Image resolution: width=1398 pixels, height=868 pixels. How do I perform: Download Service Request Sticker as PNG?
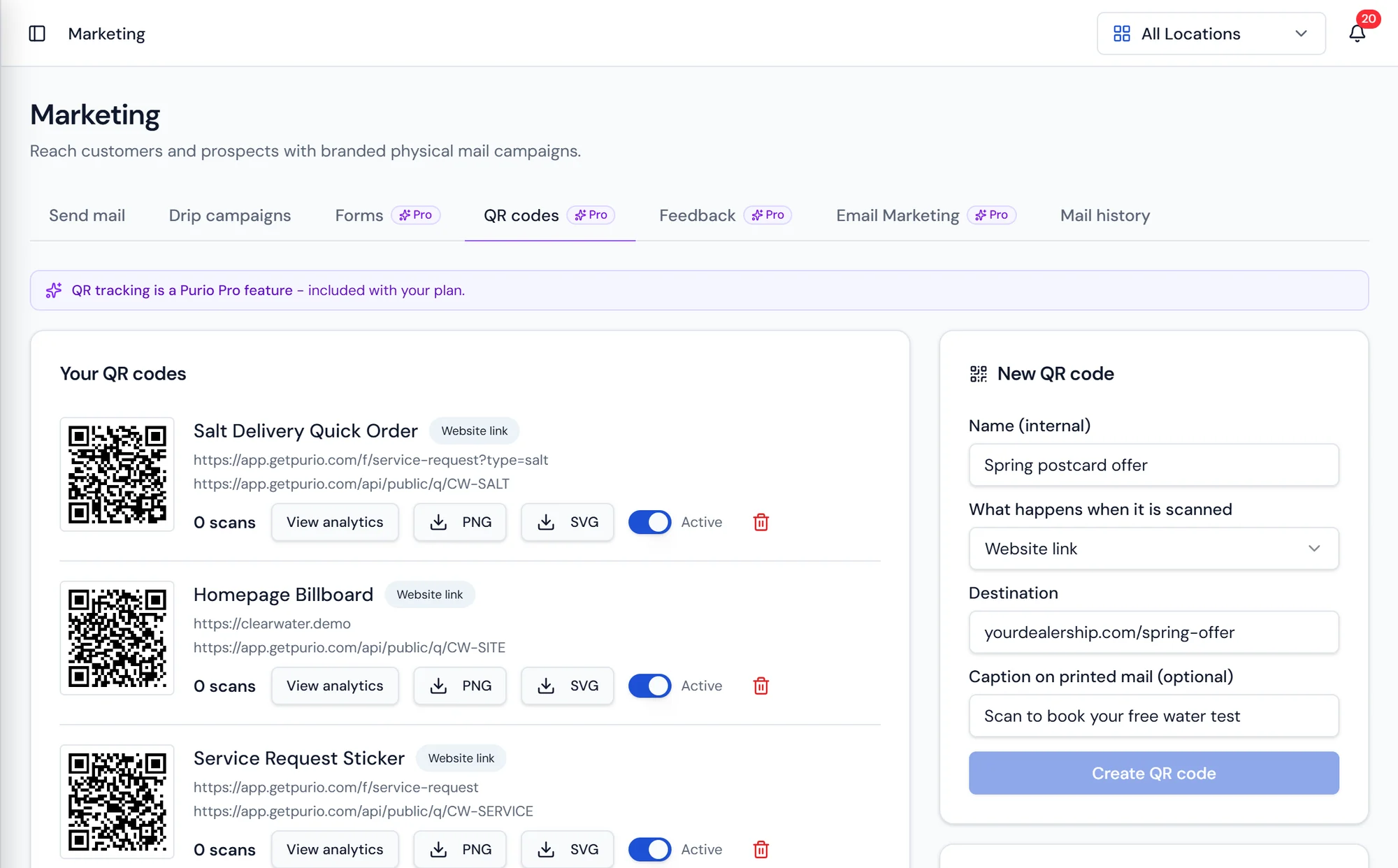460,849
